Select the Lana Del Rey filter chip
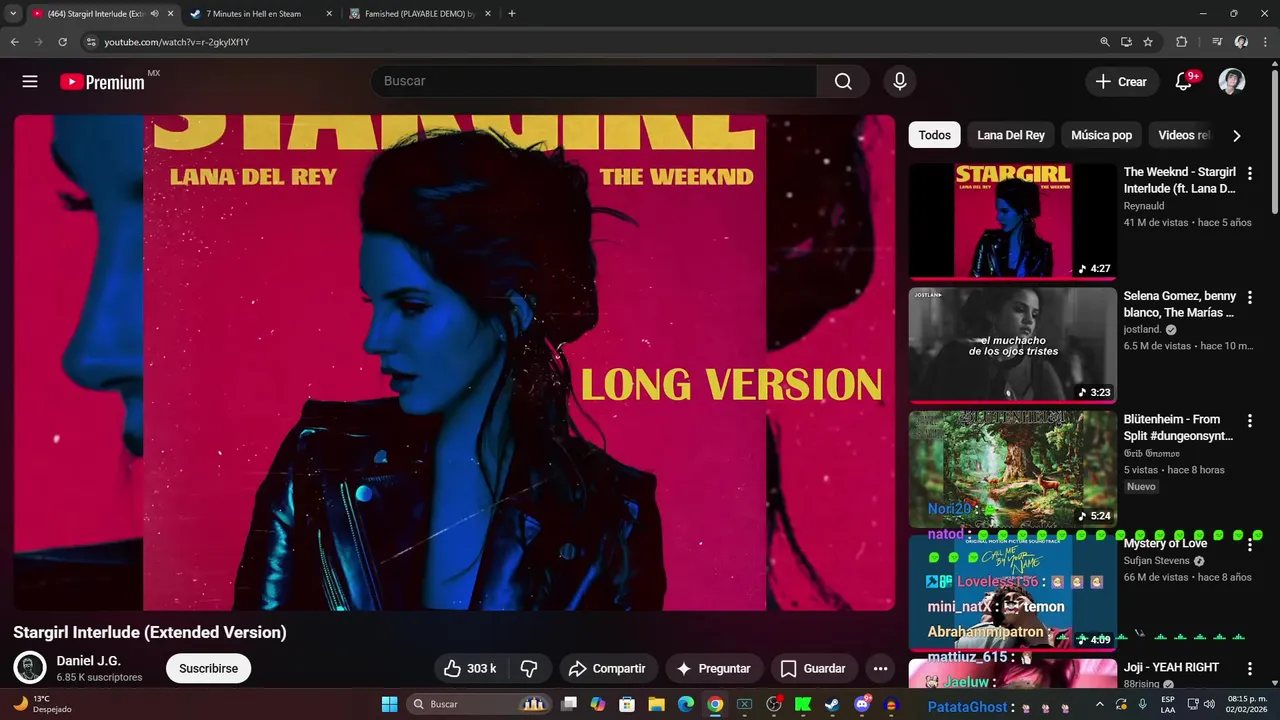The image size is (1280, 720). pos(1011,135)
